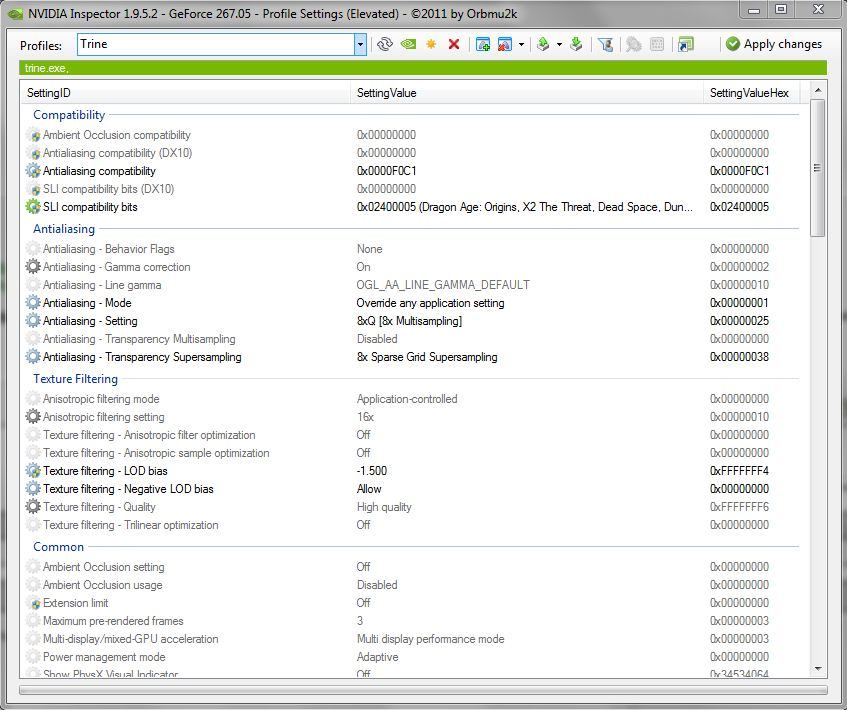Select the '8xQ [8x Multisampling]' value
847x710 pixels.
[x=409, y=321]
